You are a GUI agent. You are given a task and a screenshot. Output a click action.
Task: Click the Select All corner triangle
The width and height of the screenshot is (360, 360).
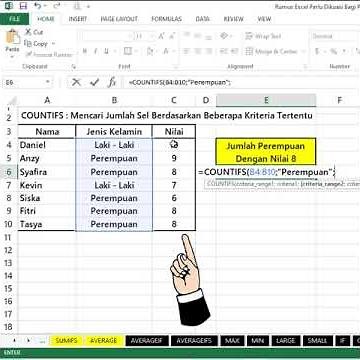pos(12,100)
